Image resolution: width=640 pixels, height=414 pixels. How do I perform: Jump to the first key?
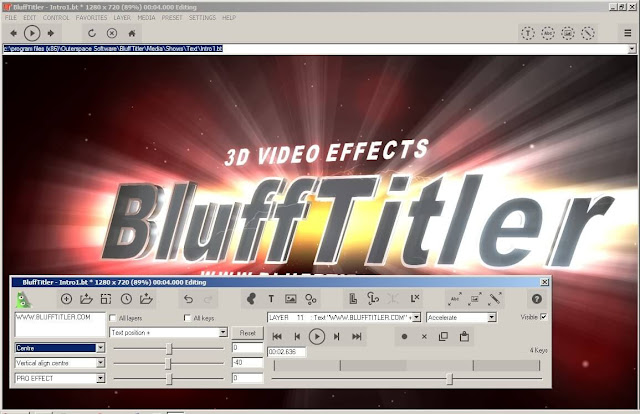(277, 336)
